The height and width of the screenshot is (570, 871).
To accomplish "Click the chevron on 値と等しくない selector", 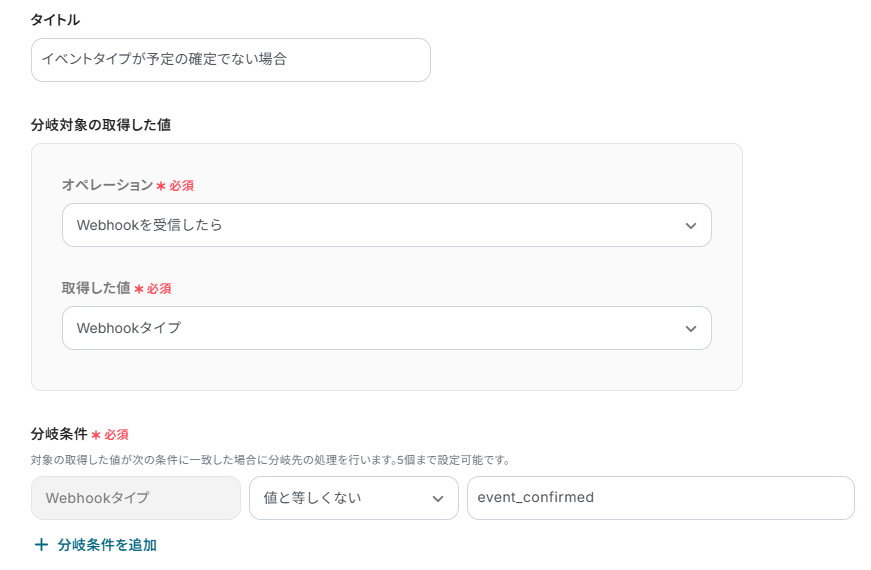I will point(437,498).
